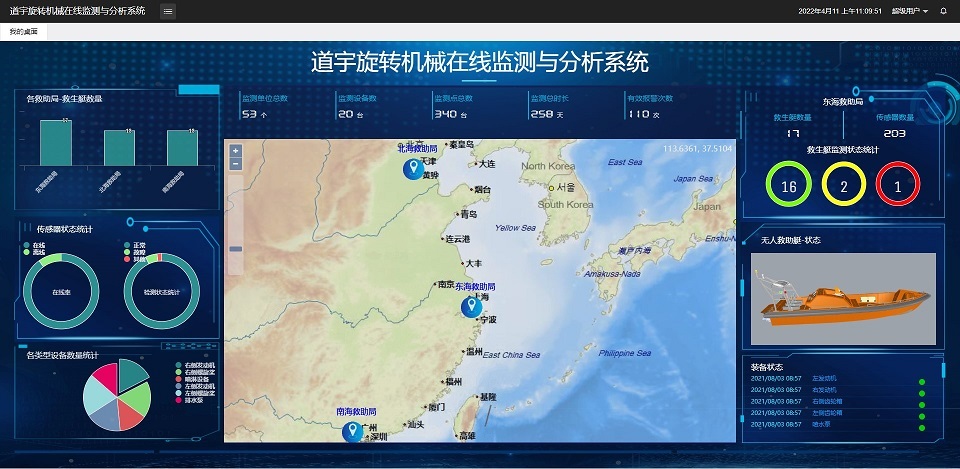Viewport: 960px width, 469px height.
Task: Click the map zoom level slider handle
Action: pos(236,248)
